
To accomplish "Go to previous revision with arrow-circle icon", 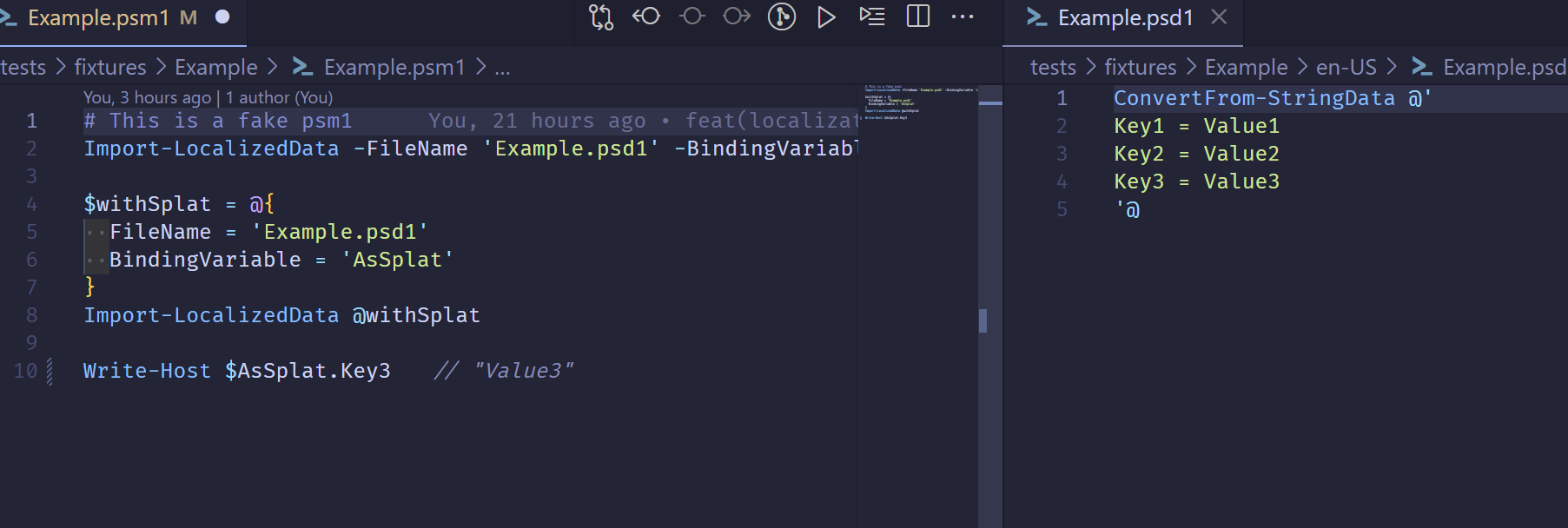I will click(646, 16).
